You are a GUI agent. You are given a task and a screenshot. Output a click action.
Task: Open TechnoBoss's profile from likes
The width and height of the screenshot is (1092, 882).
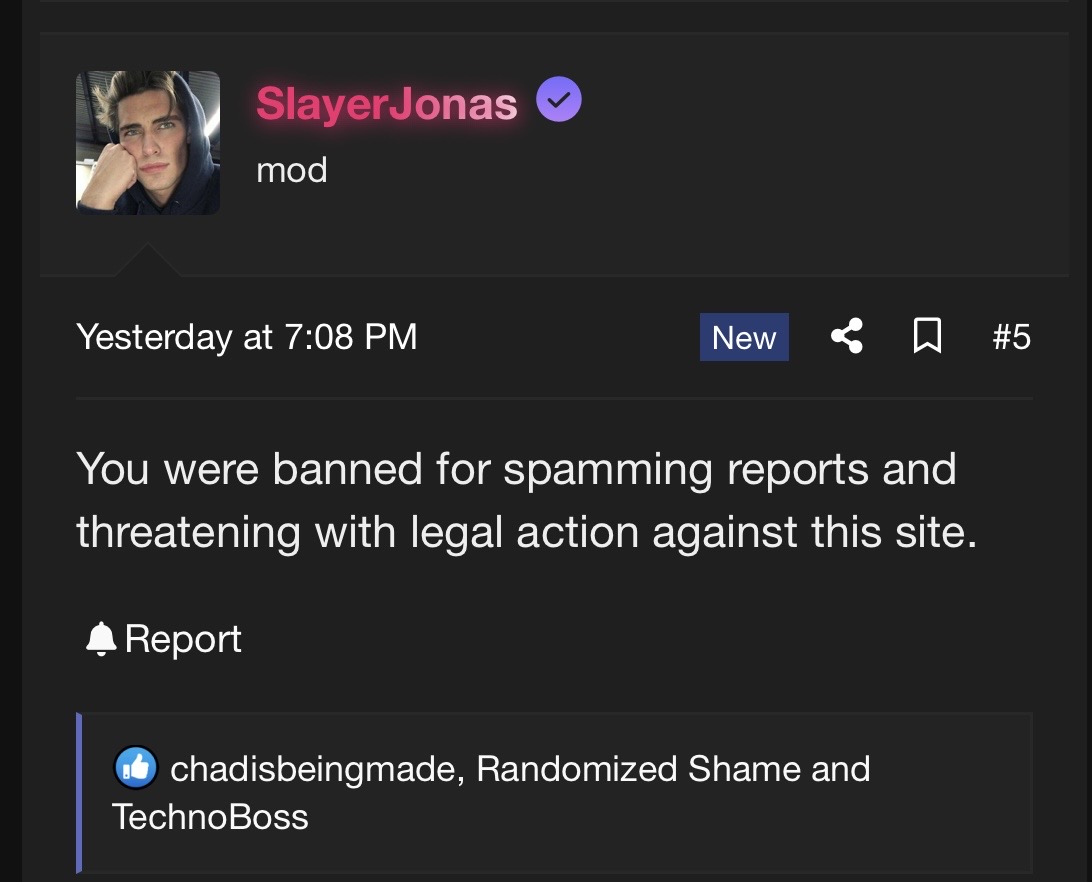pyautogui.click(x=210, y=817)
